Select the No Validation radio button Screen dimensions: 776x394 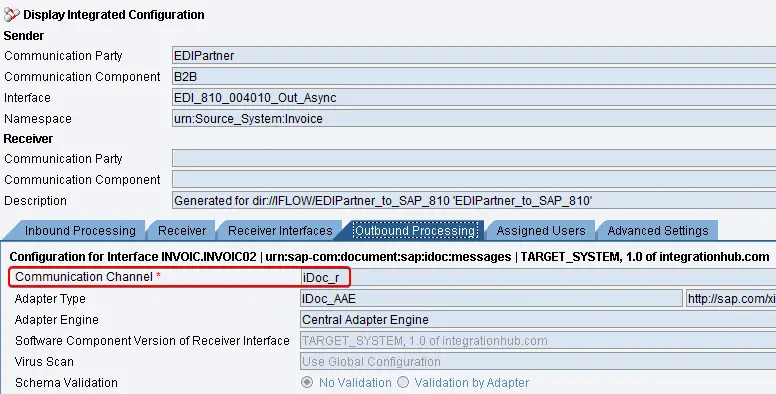[x=307, y=383]
